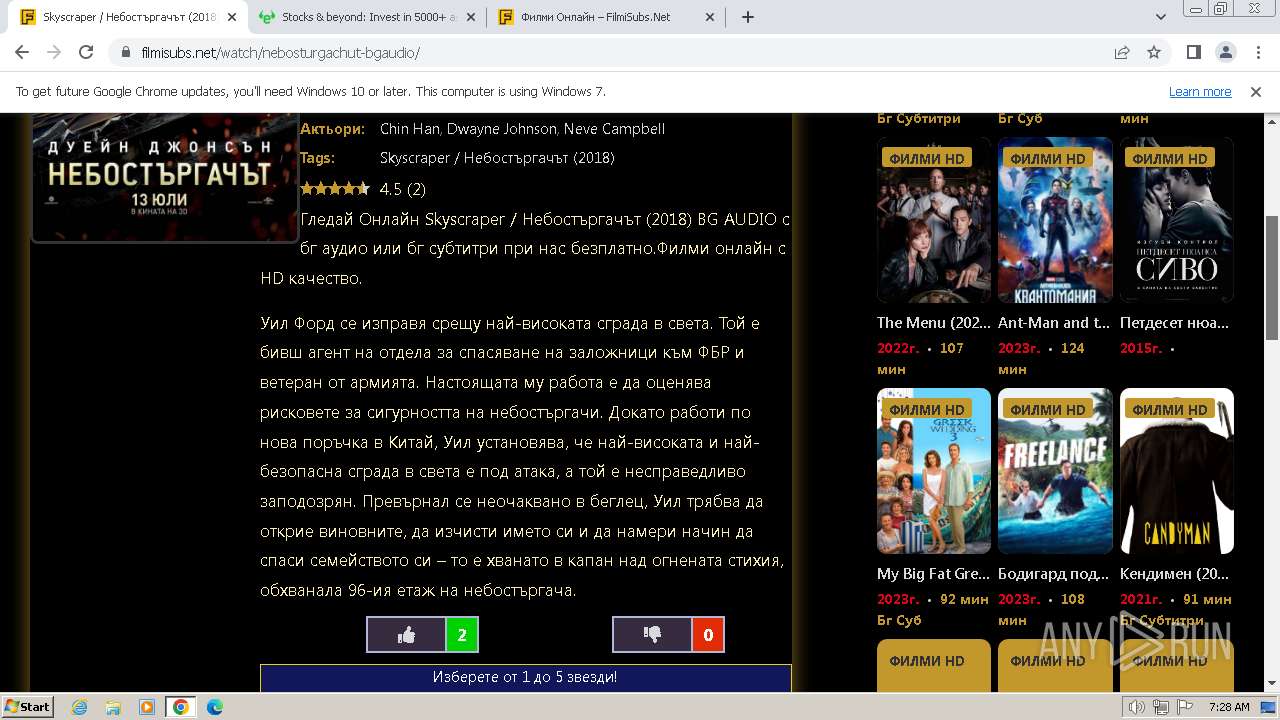Expand the tab search dropdown
This screenshot has height=720, width=1280.
tap(1161, 17)
